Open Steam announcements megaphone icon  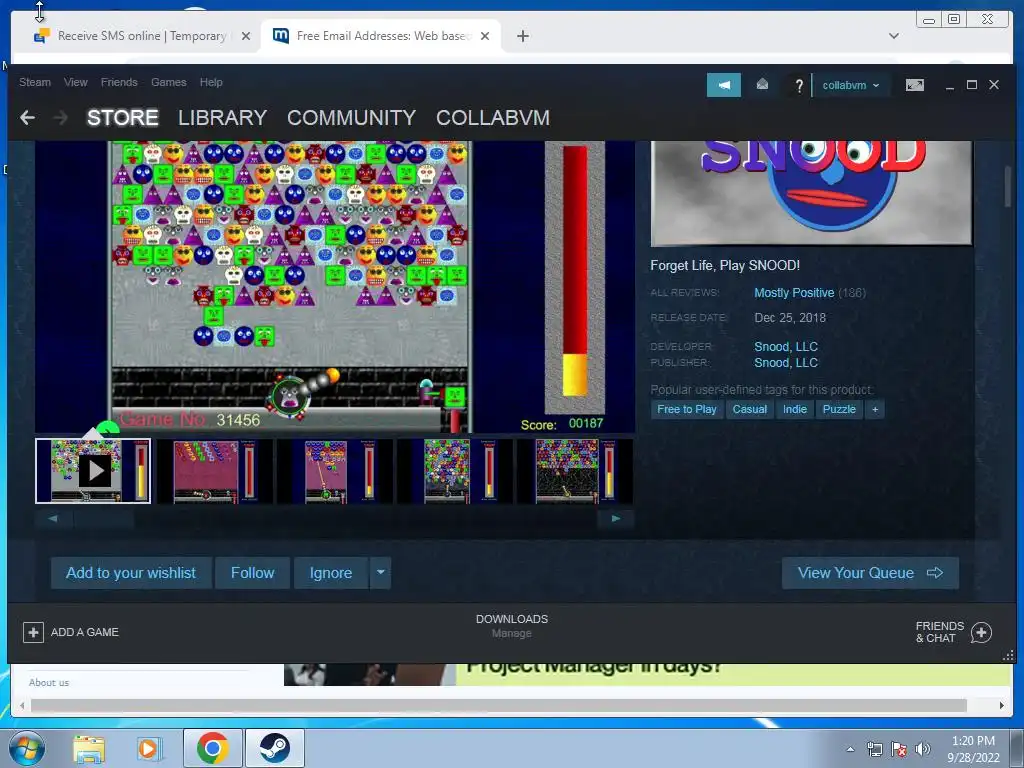[724, 85]
